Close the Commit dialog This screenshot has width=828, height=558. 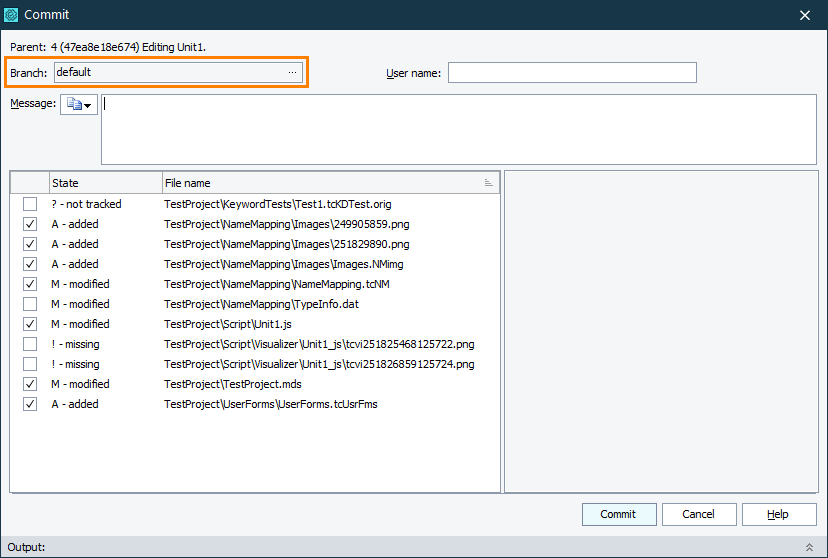click(x=805, y=15)
